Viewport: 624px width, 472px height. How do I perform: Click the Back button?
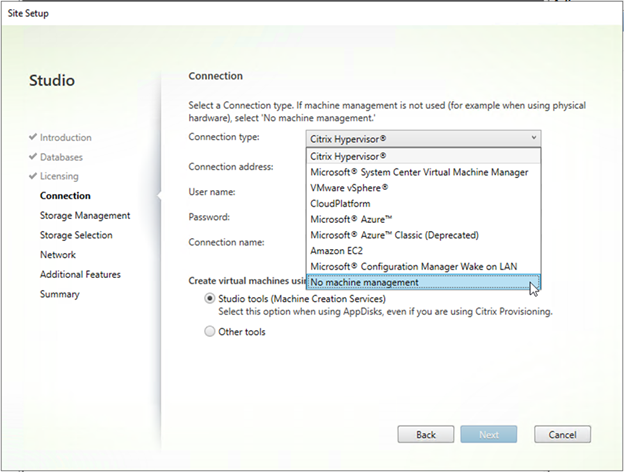click(425, 434)
